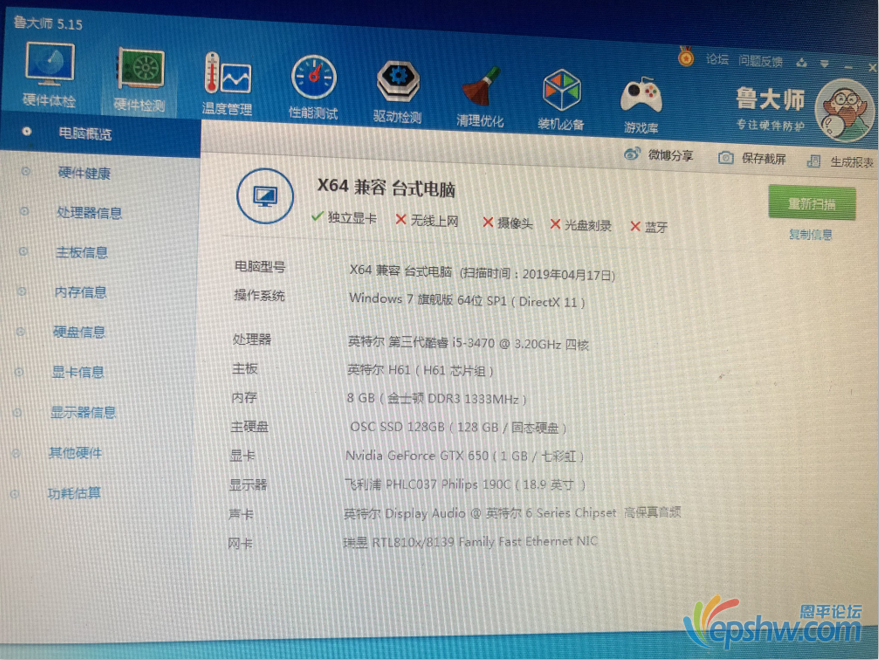
Task: Click the medal icon beside 论坛
Action: [686, 57]
